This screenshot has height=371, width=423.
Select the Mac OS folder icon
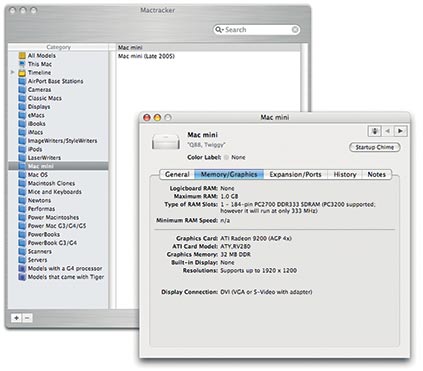click(x=22, y=175)
